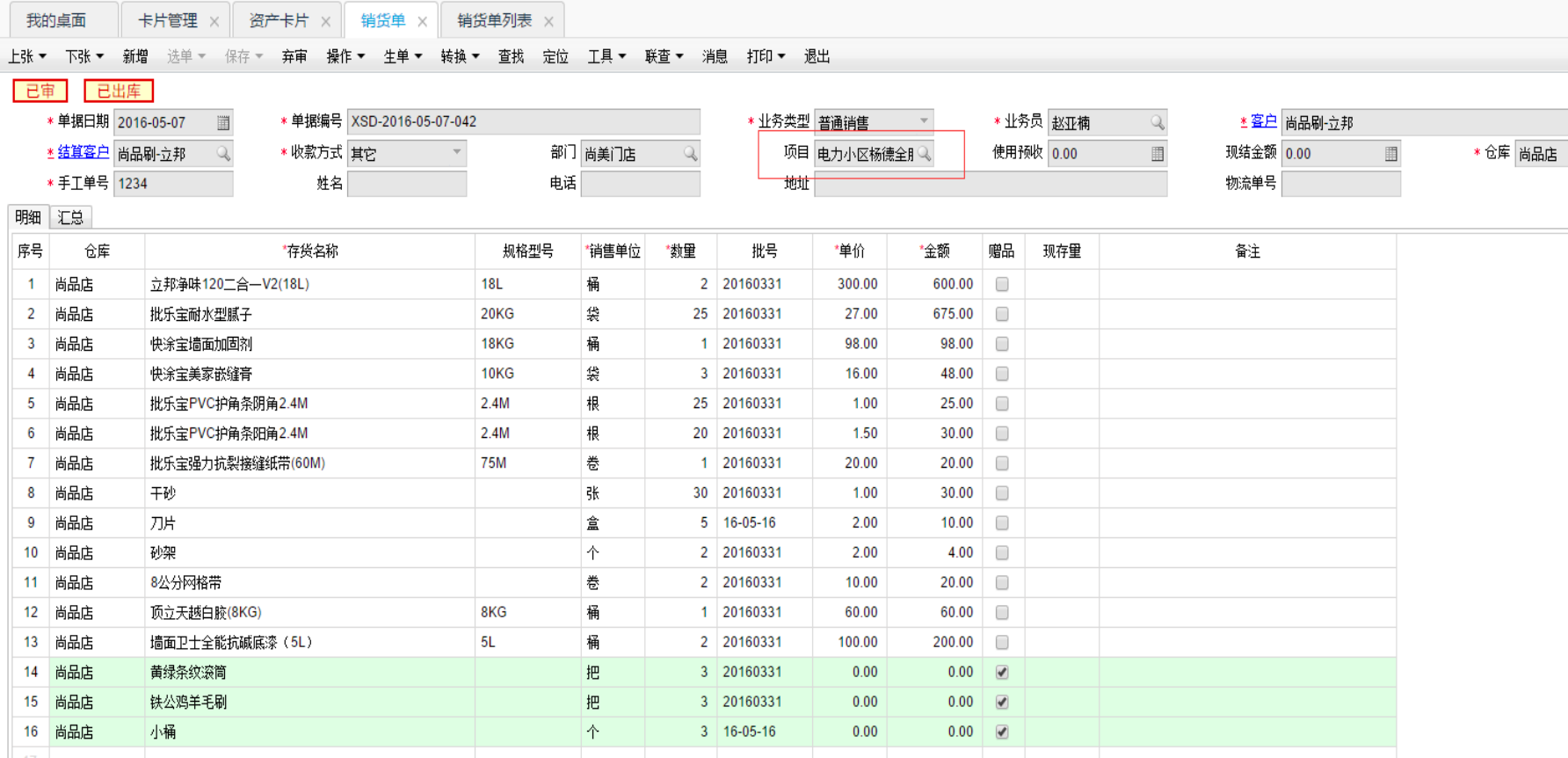Click 退出 toolbar button
Screen dimensions: 1568x758
817,56
